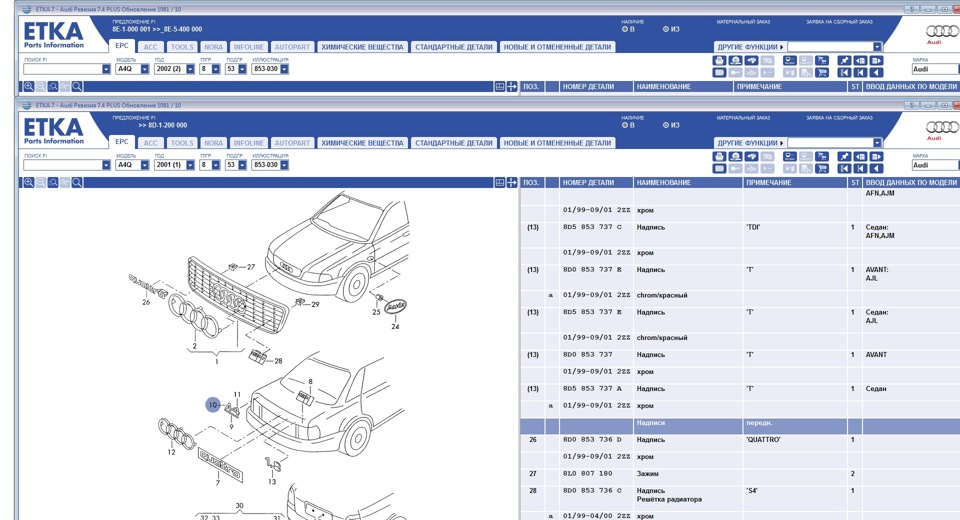Click the move-cross icon beside ПОЗ. in lower window

click(512, 183)
